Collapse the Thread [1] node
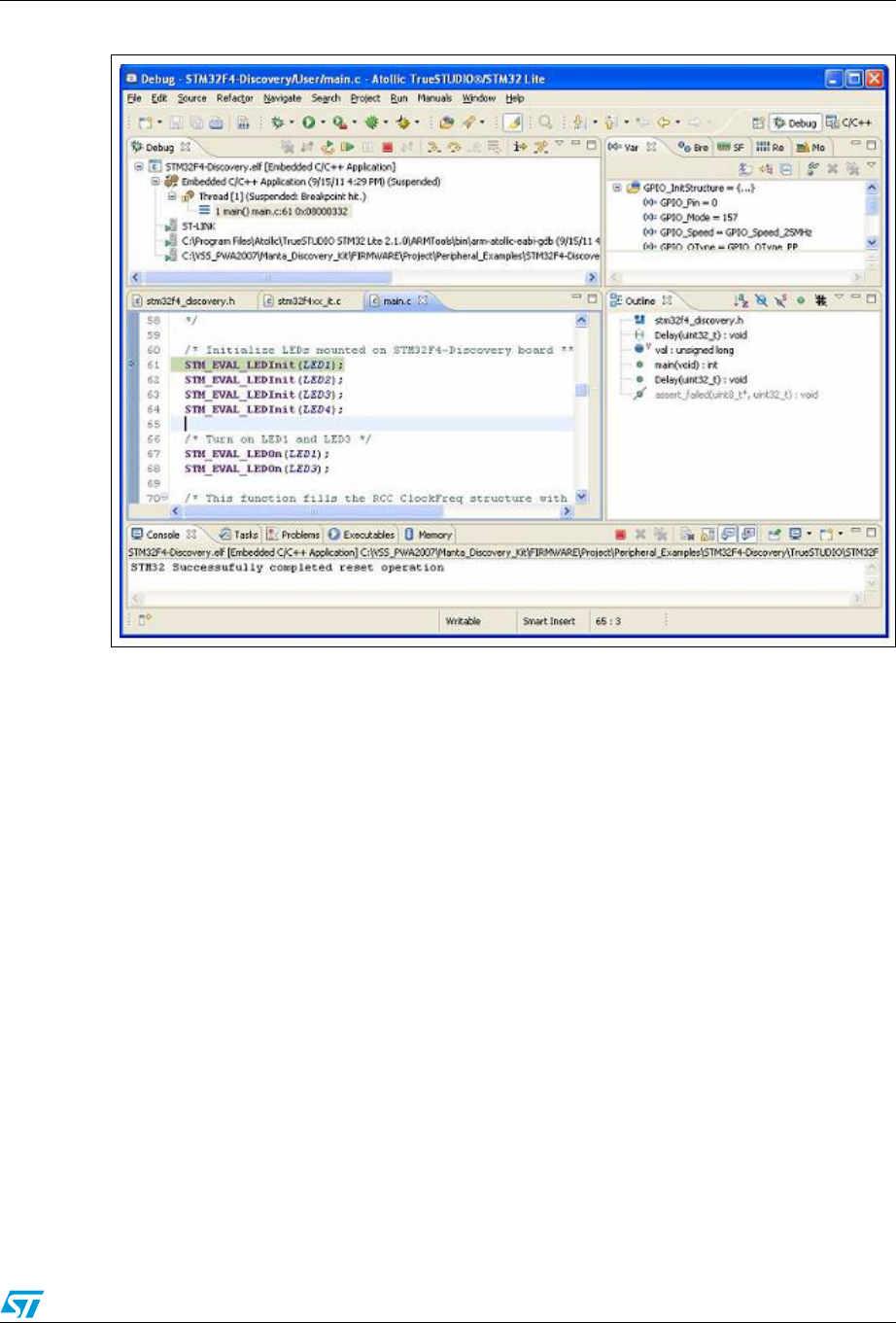Screen dimensions: 896x1323 171,195
